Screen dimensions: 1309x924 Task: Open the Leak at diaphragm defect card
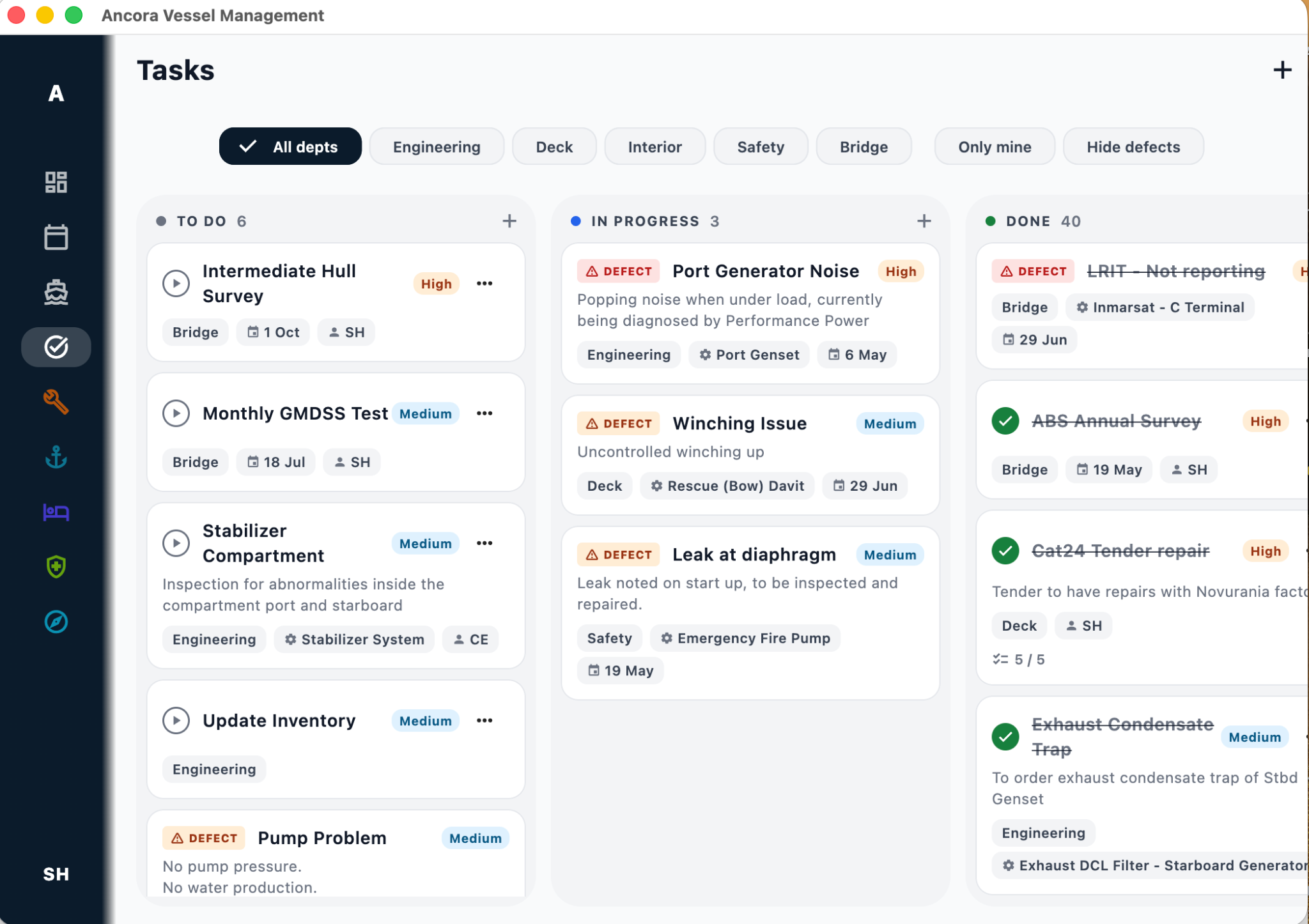pyautogui.click(x=750, y=613)
